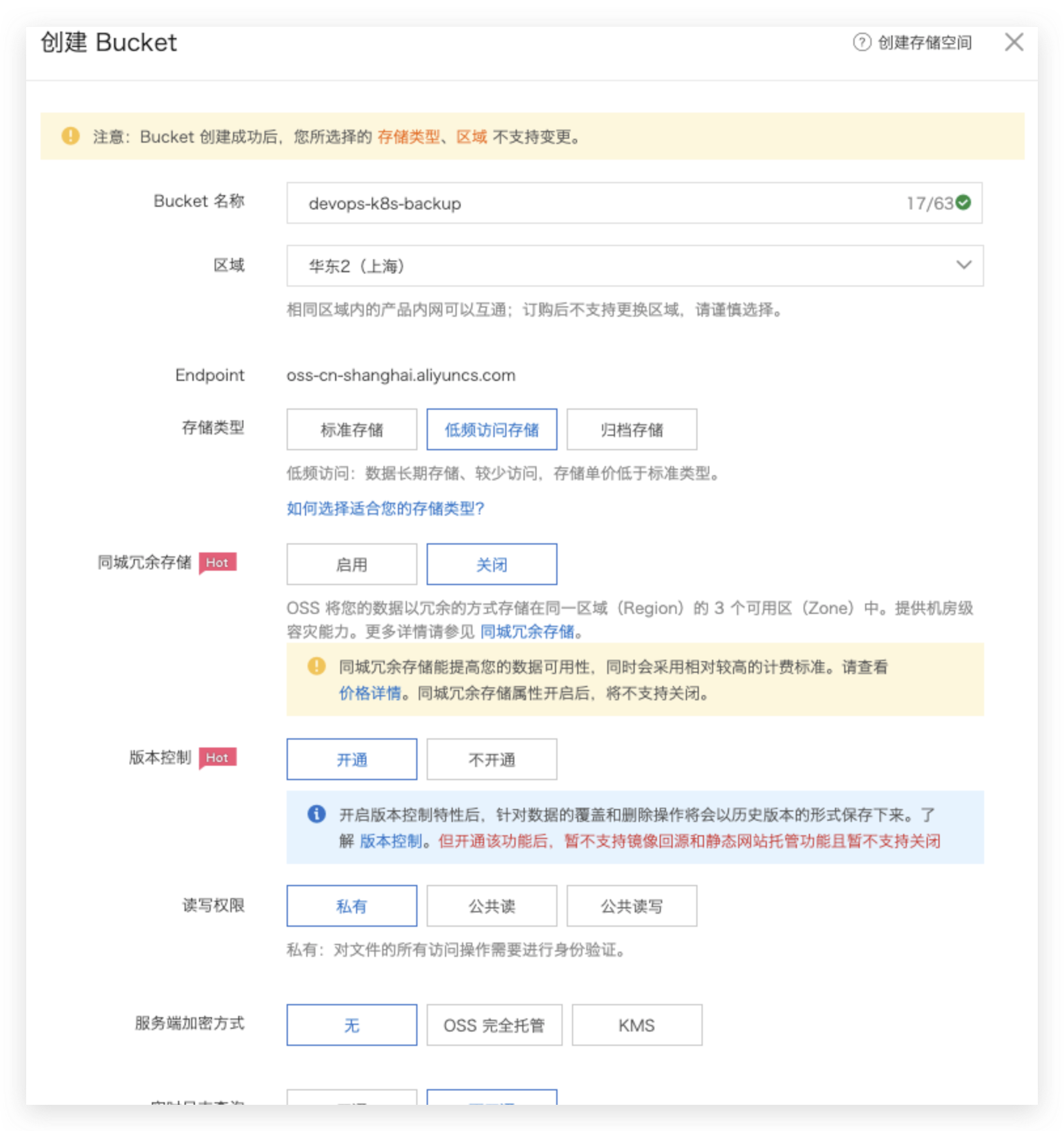Select KMS encryption option
This screenshot has height=1131, width=1064.
tap(637, 1025)
